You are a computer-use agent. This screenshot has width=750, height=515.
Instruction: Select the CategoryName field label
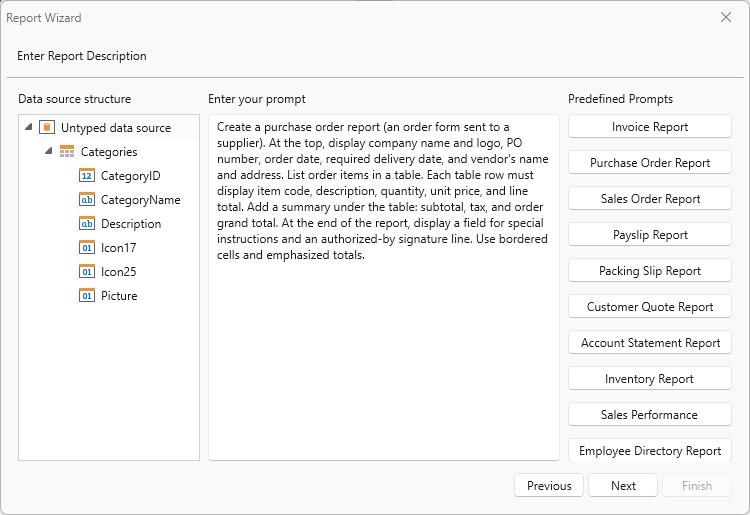(x=140, y=199)
